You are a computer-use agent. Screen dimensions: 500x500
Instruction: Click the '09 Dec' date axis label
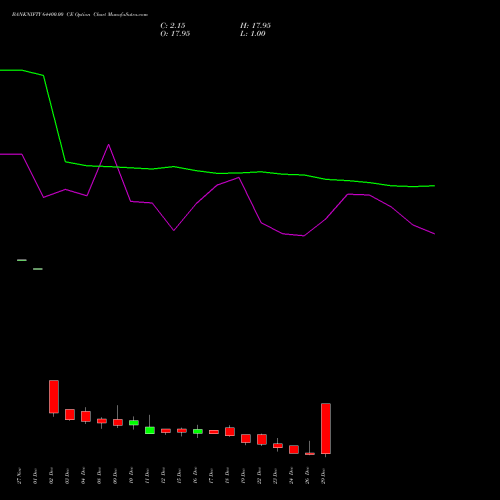tap(115, 476)
